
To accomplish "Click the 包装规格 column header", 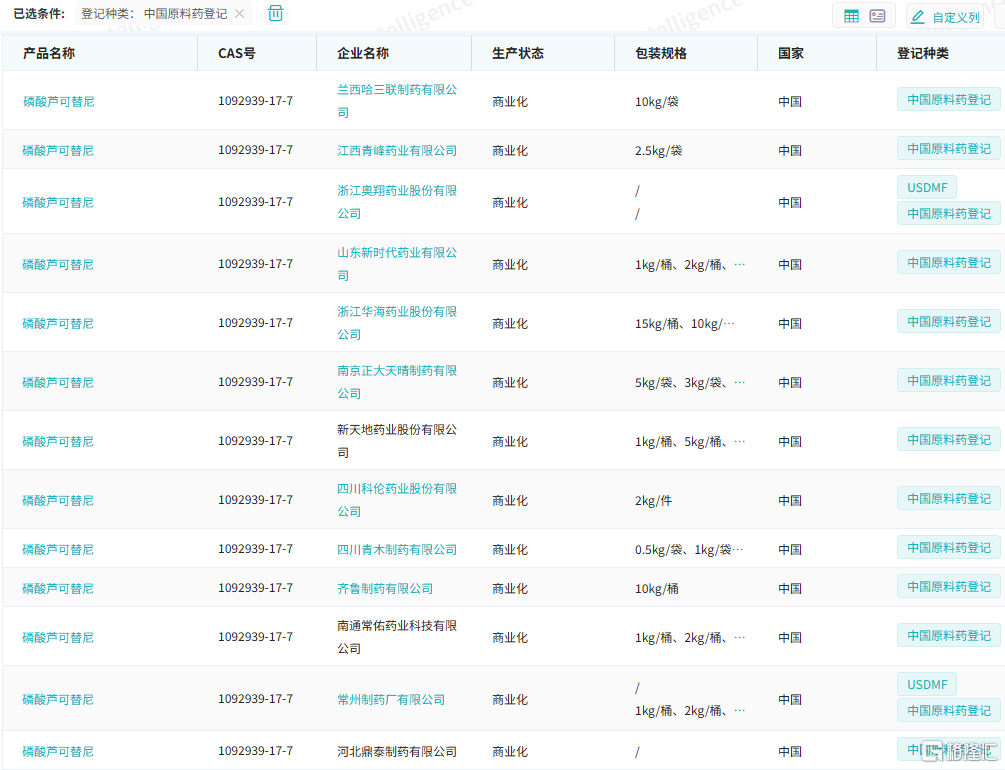I will coord(661,53).
